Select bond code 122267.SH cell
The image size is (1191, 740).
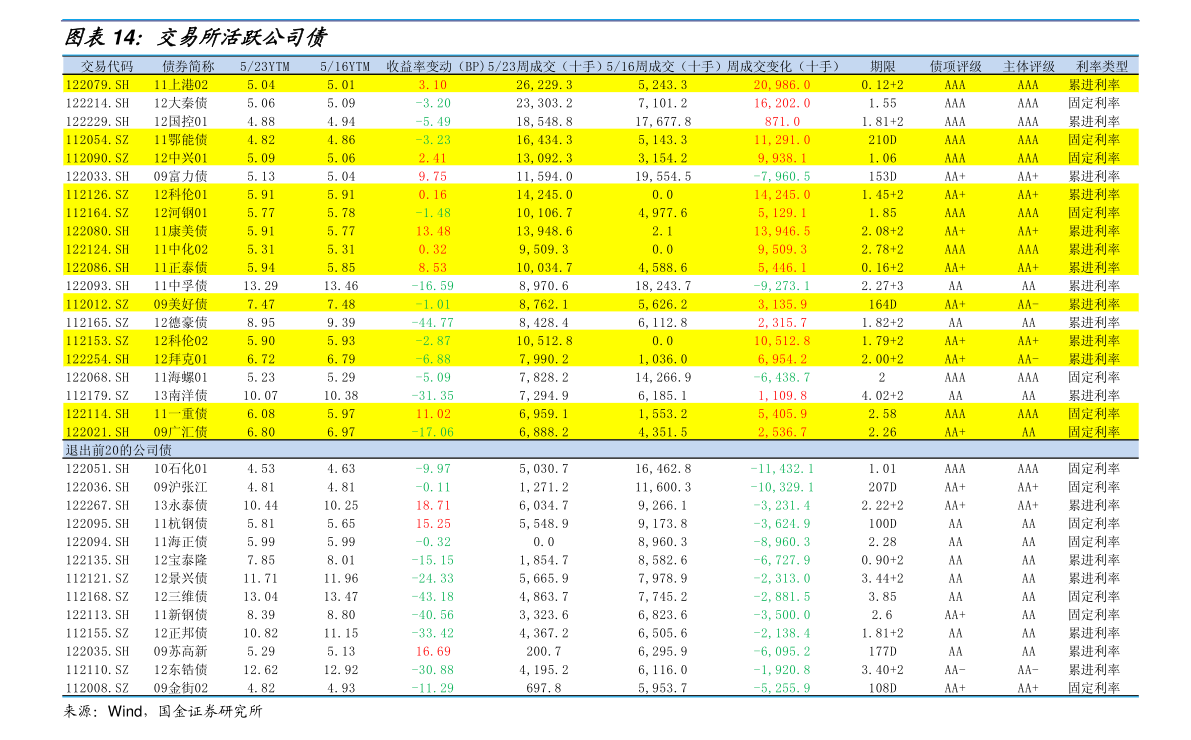[98, 505]
